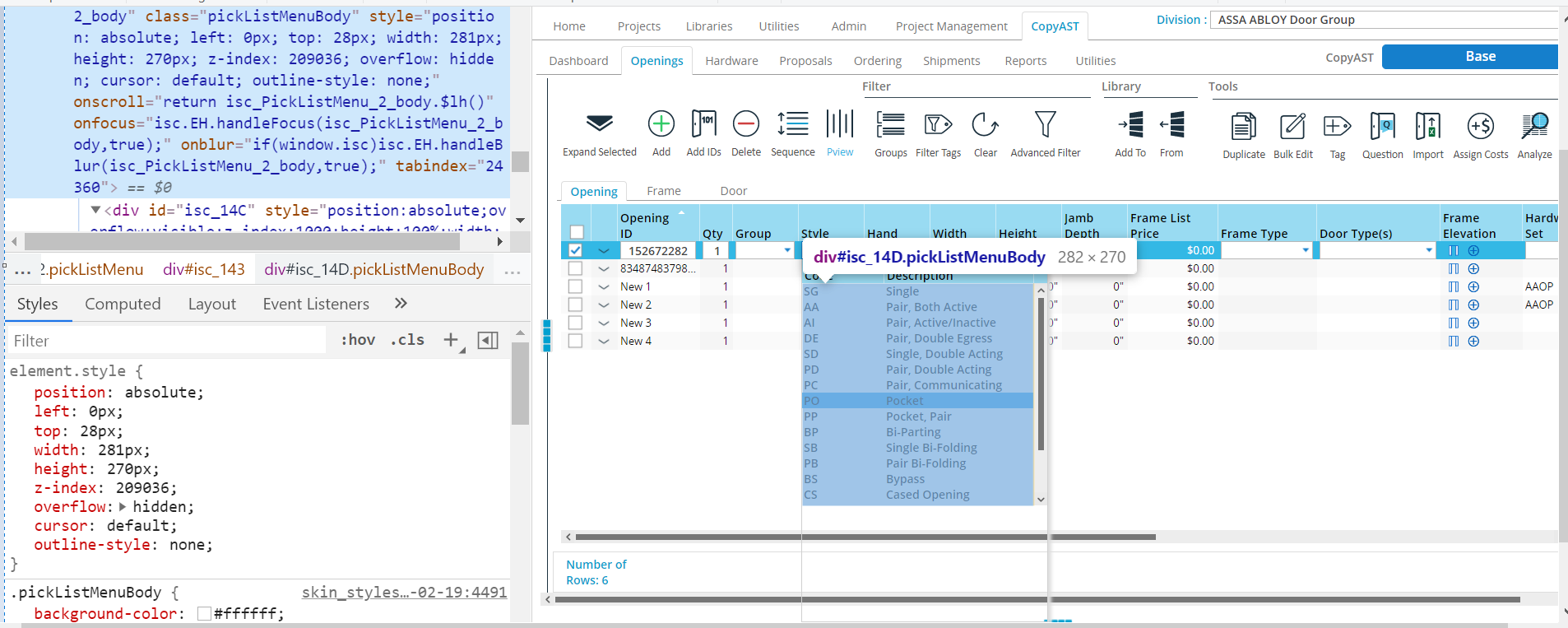Screen dimensions: 1568x628
Task: Click the Expand Selected toolbar icon
Action: pos(599,125)
